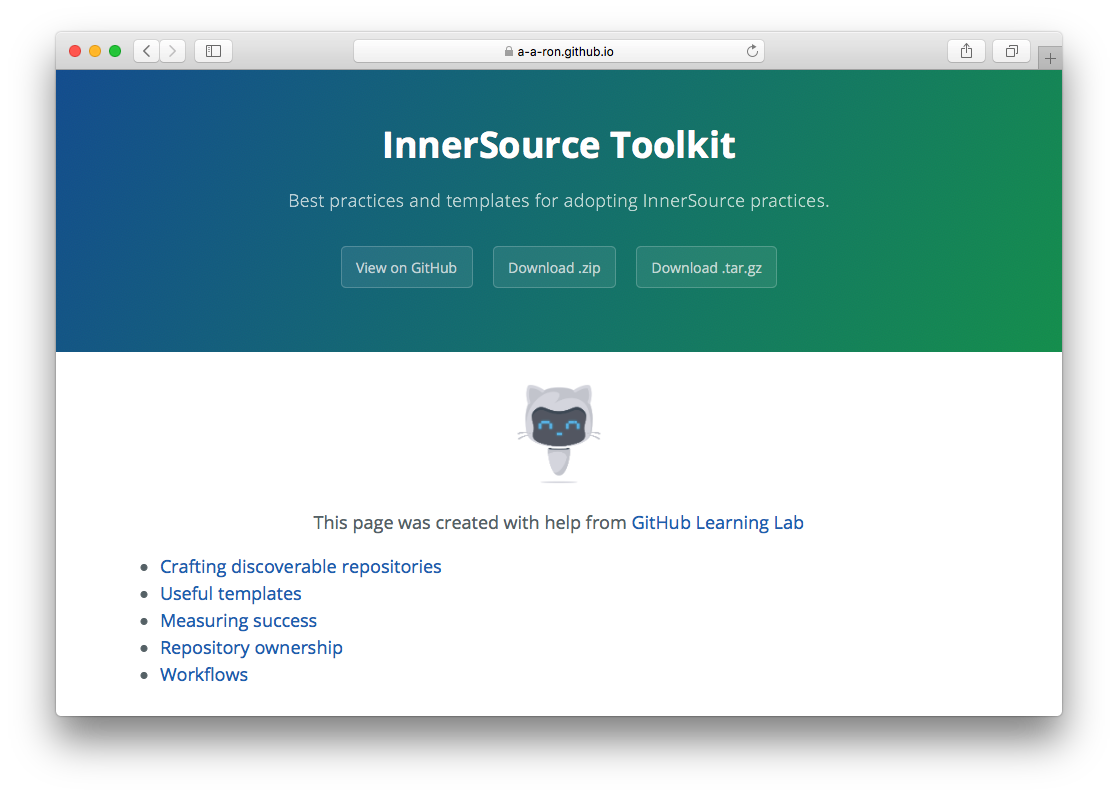Open the Share icon in toolbar
The width and height of the screenshot is (1118, 796).
coord(966,51)
